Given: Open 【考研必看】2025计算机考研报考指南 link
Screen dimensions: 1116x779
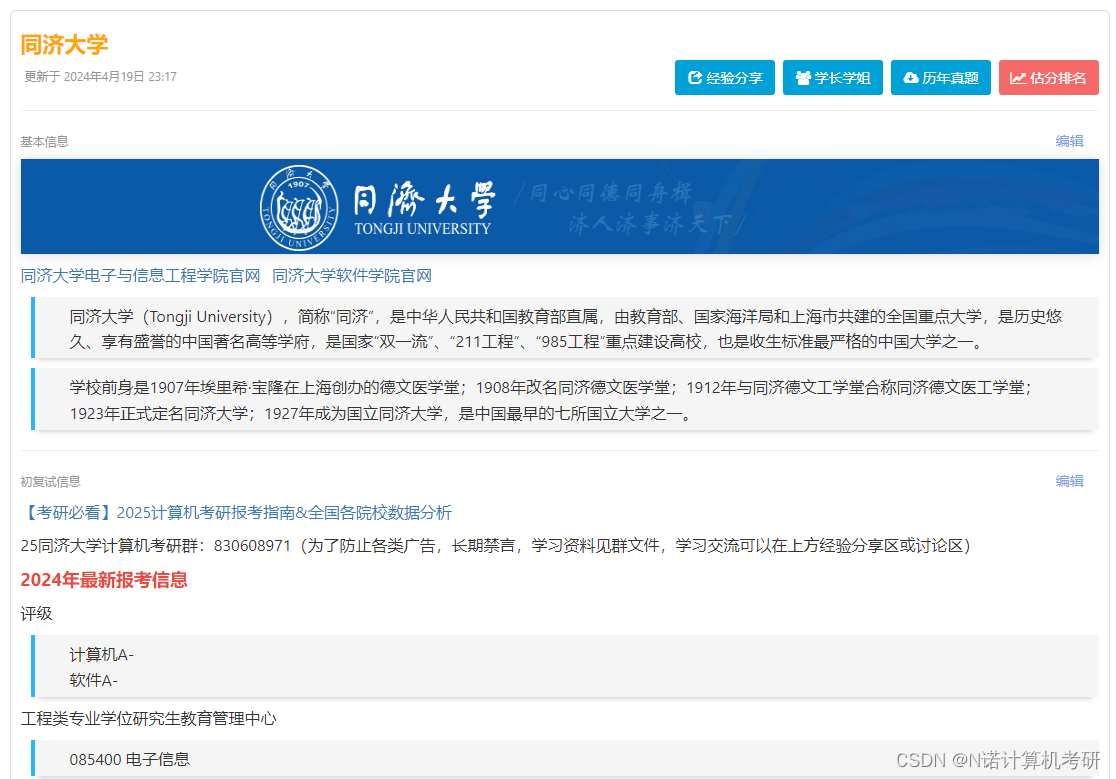Looking at the screenshot, I should coord(236,513).
